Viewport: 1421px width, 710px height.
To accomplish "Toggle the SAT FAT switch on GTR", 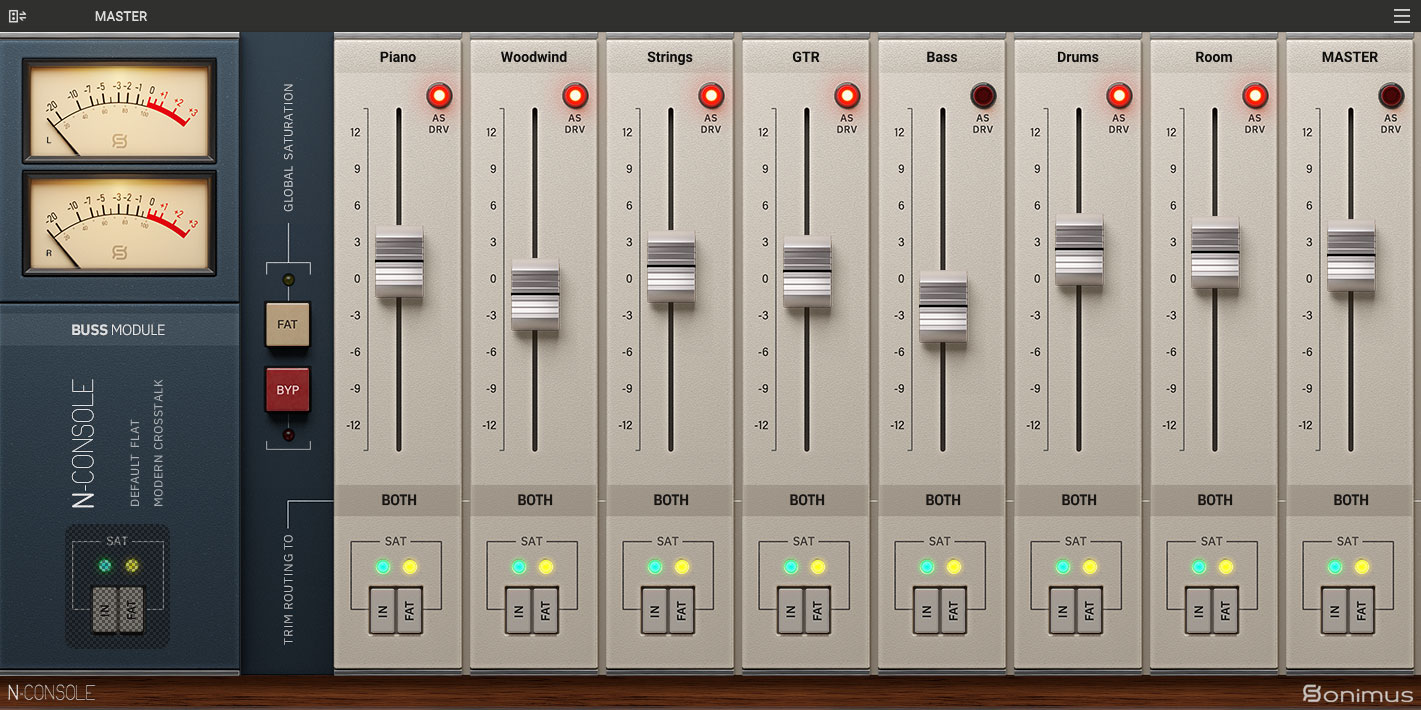I will point(818,610).
